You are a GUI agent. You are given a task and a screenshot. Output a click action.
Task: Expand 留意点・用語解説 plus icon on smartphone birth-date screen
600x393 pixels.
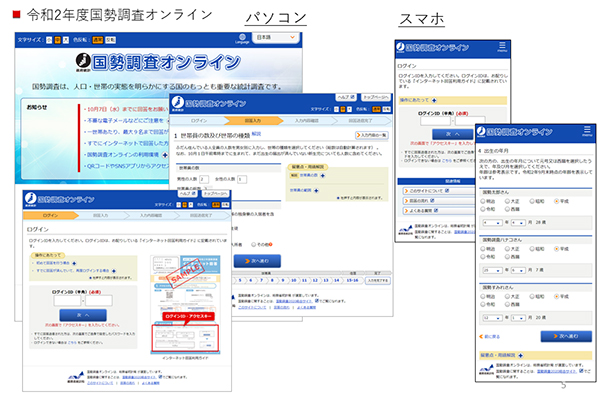click(520, 355)
